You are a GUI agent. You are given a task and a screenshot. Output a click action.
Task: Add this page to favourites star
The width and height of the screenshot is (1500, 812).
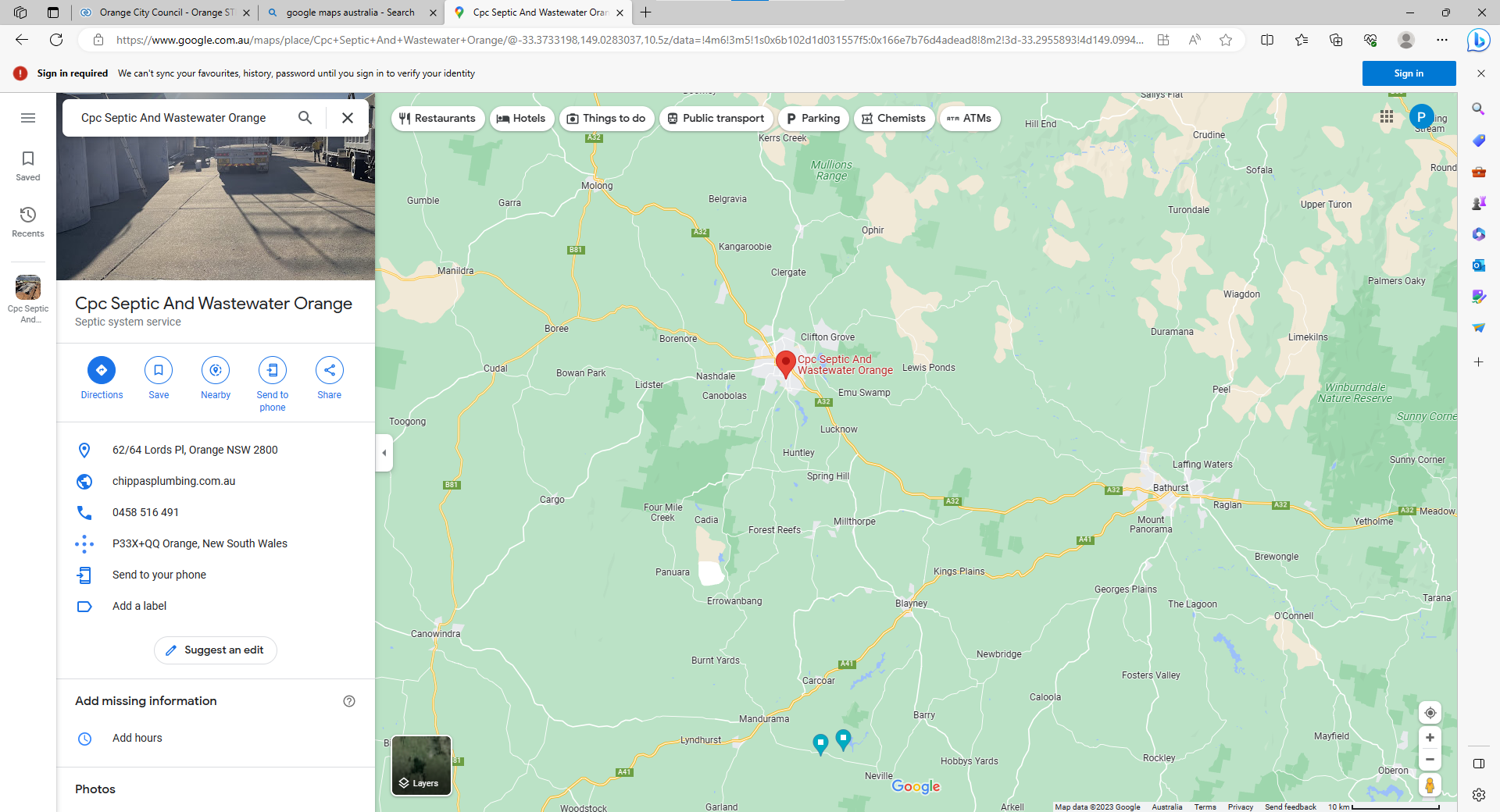pos(1226,40)
